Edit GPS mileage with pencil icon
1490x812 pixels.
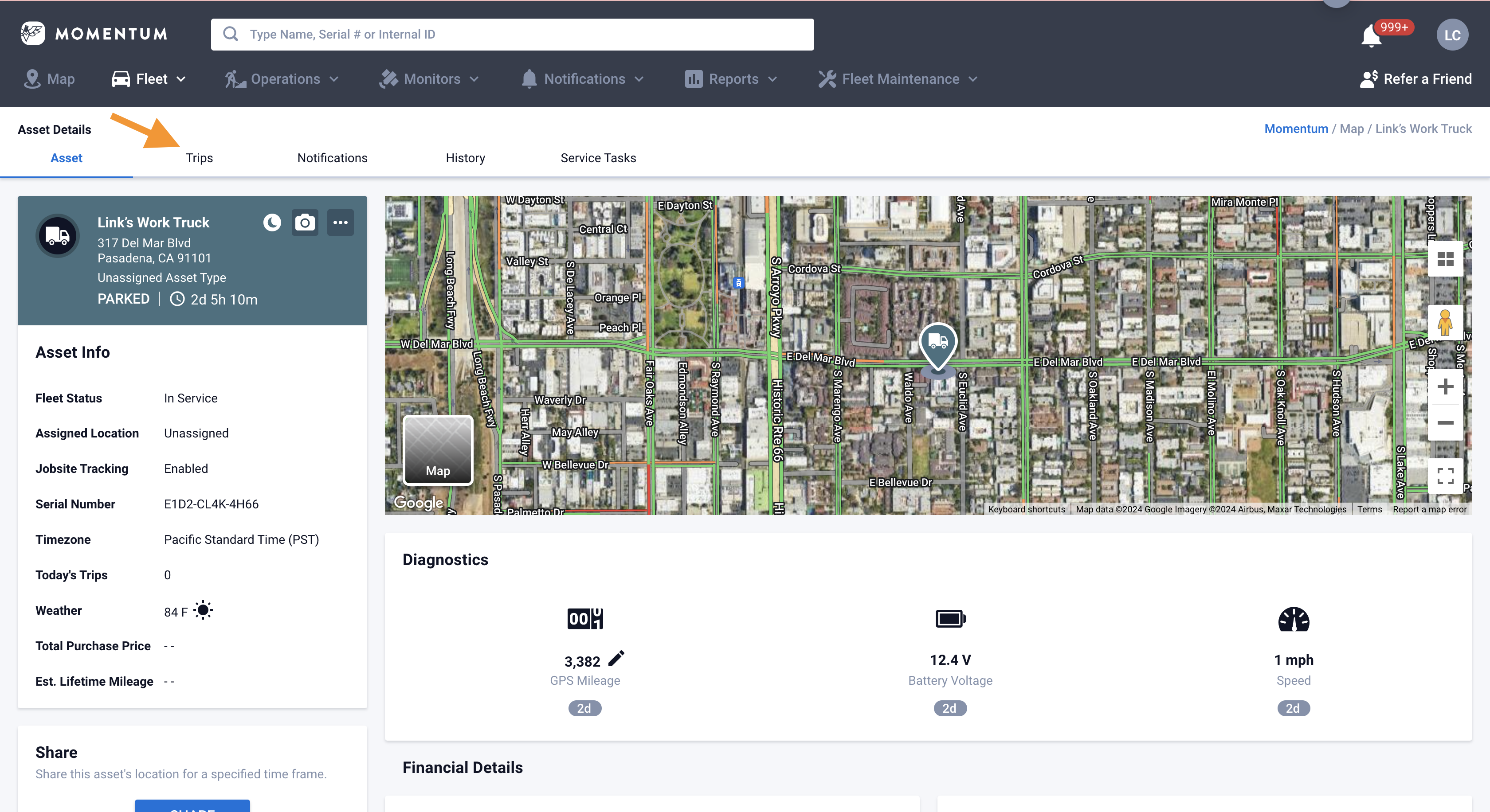[x=616, y=658]
